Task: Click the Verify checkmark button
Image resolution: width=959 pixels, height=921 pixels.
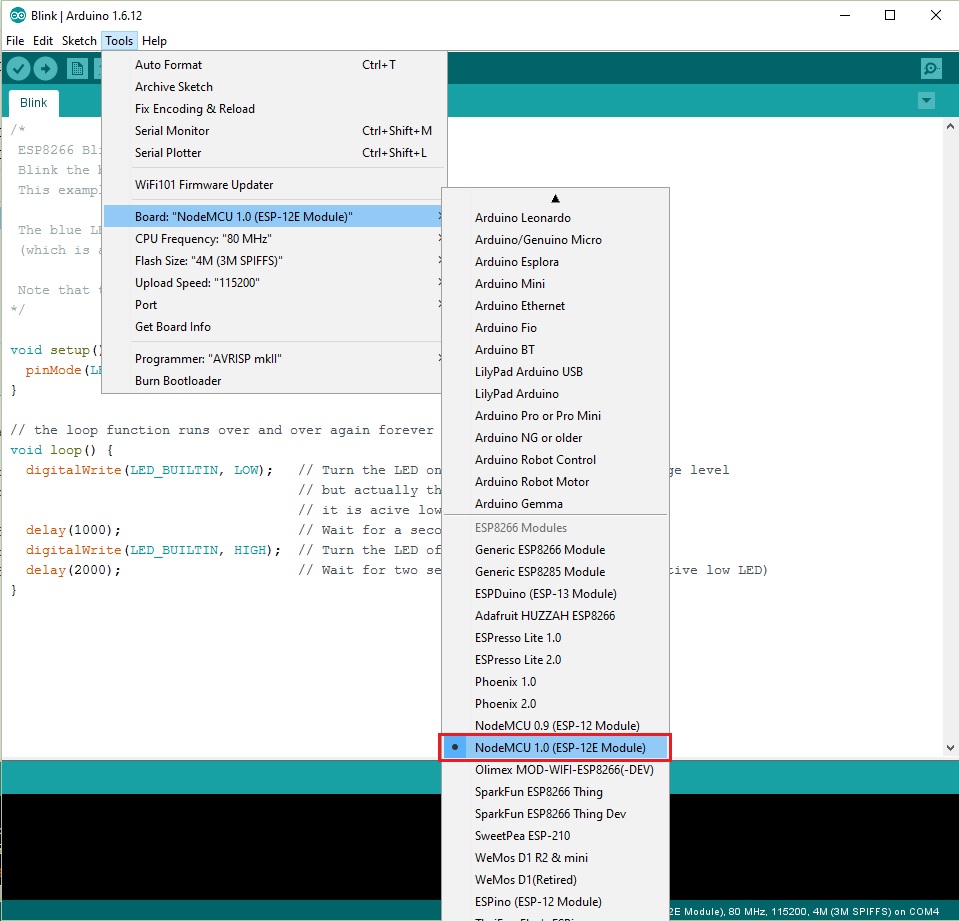Action: [x=18, y=68]
